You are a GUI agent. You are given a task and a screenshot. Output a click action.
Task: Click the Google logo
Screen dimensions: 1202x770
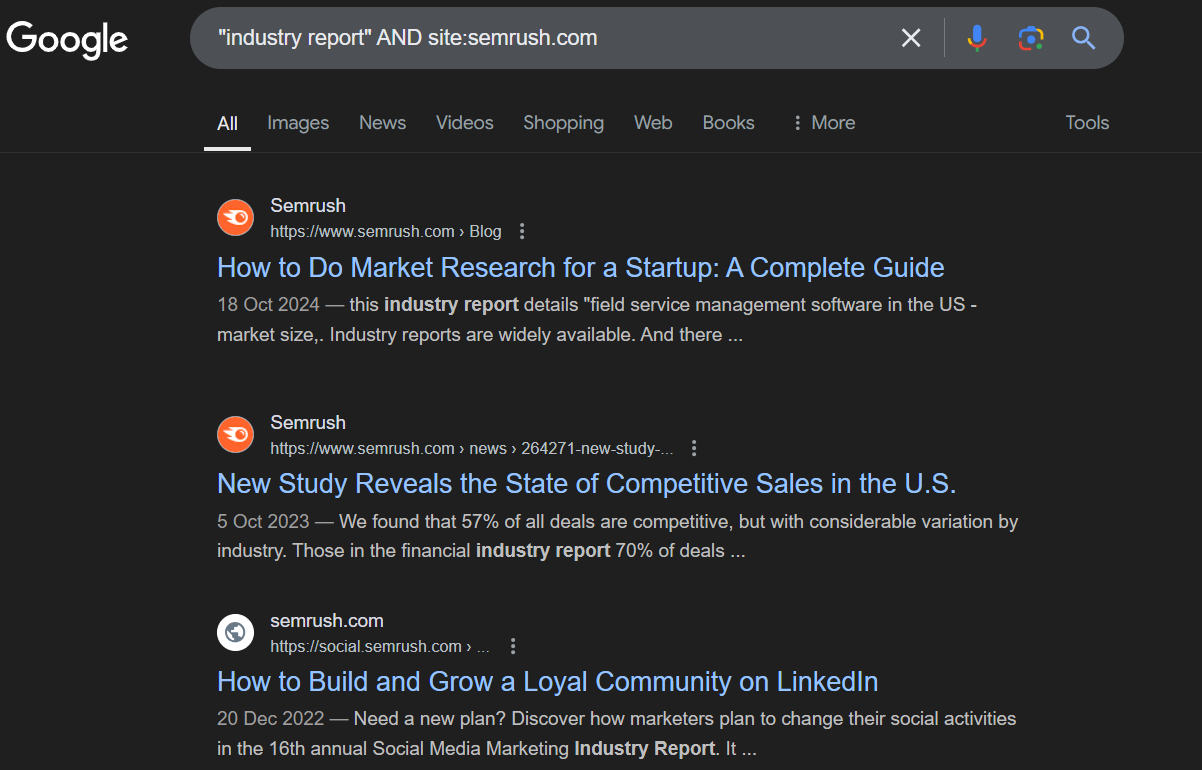(x=67, y=39)
